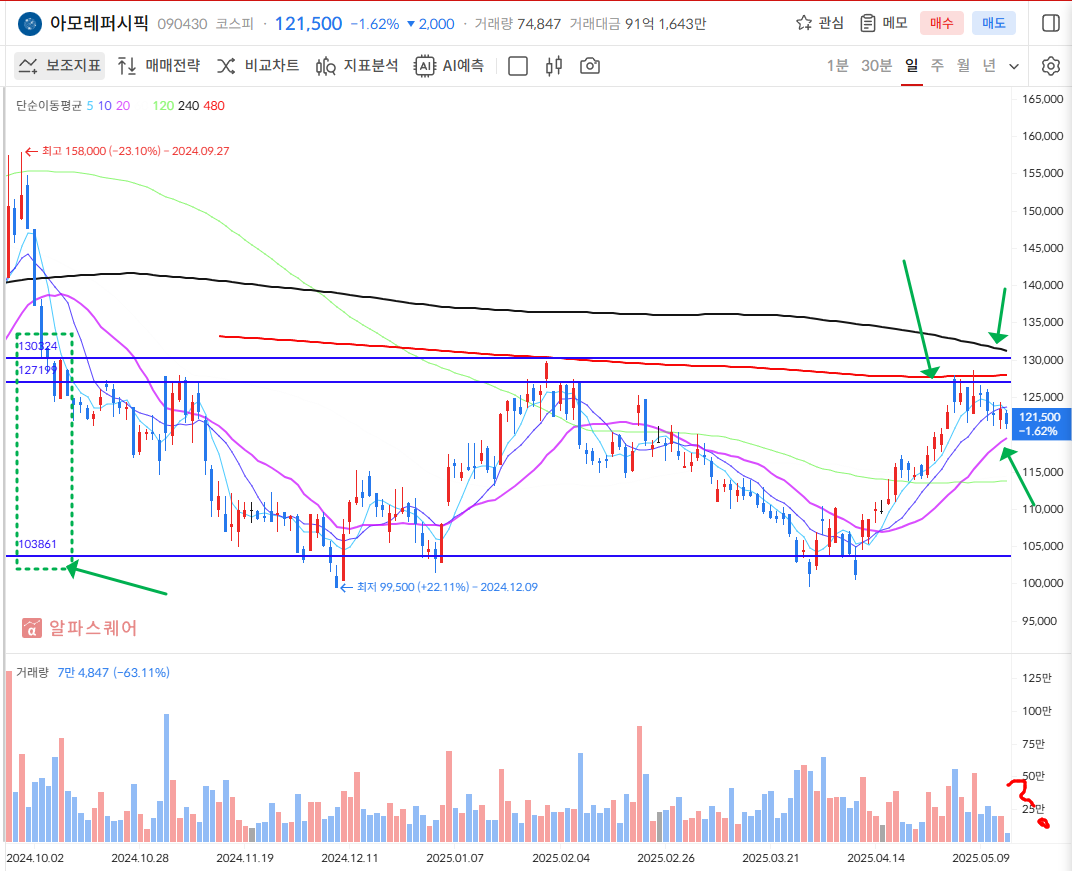1072x871 pixels.
Task: Open 매매전략 trading strategy tool
Action: [159, 66]
